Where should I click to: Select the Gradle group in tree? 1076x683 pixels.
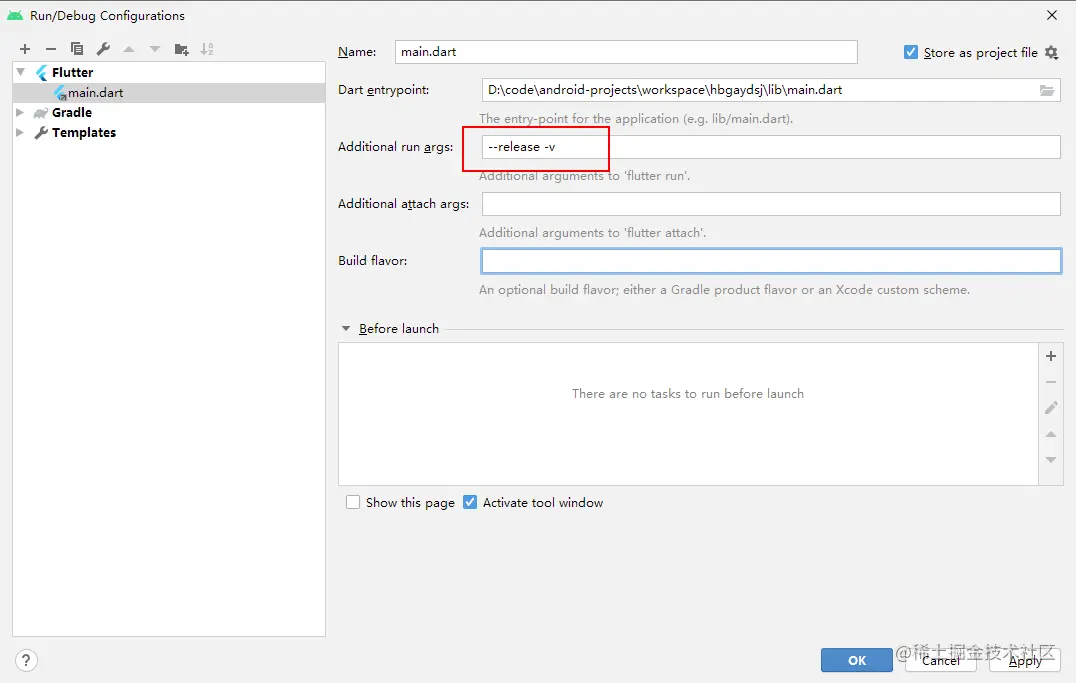click(x=169, y=113)
